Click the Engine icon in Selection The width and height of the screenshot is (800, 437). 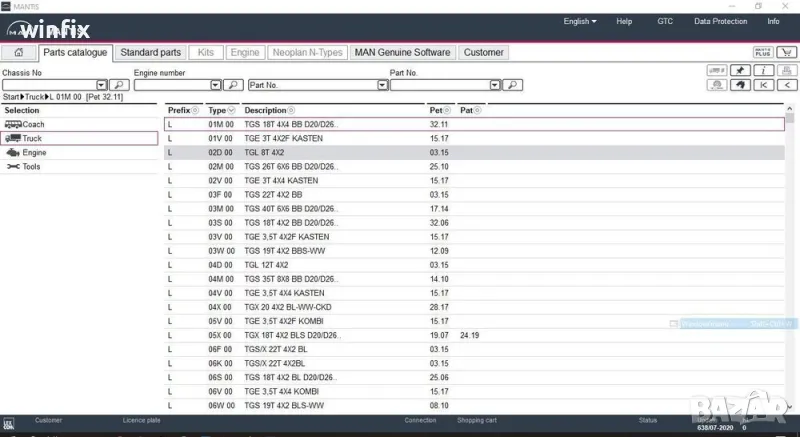(x=13, y=152)
